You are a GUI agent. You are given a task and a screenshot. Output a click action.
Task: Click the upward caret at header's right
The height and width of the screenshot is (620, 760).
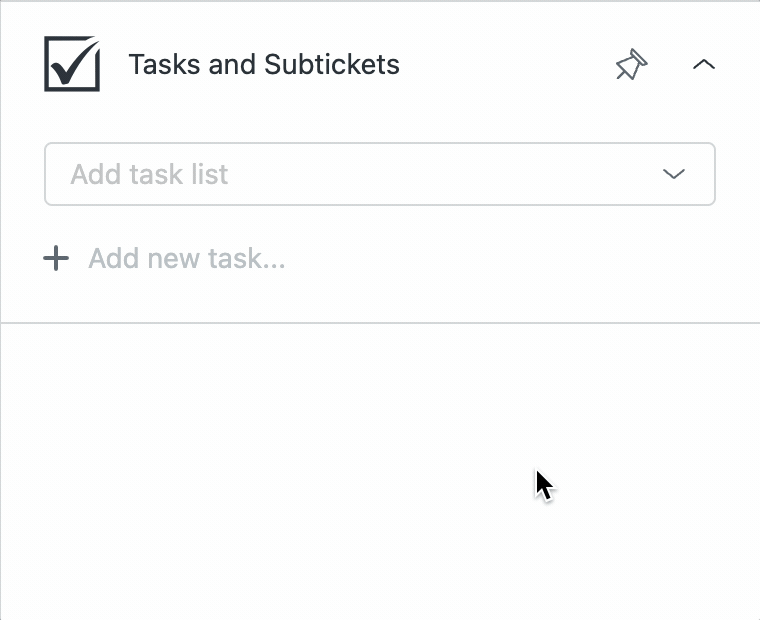704,64
